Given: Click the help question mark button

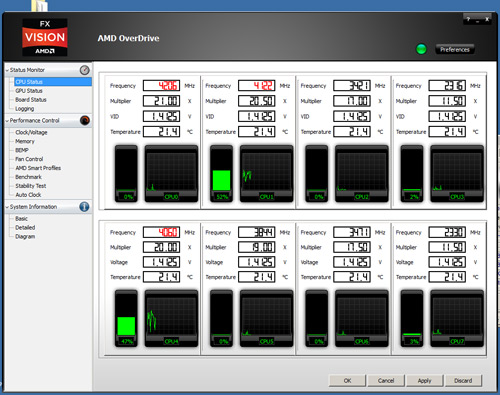Looking at the screenshot, I should coord(468,20).
